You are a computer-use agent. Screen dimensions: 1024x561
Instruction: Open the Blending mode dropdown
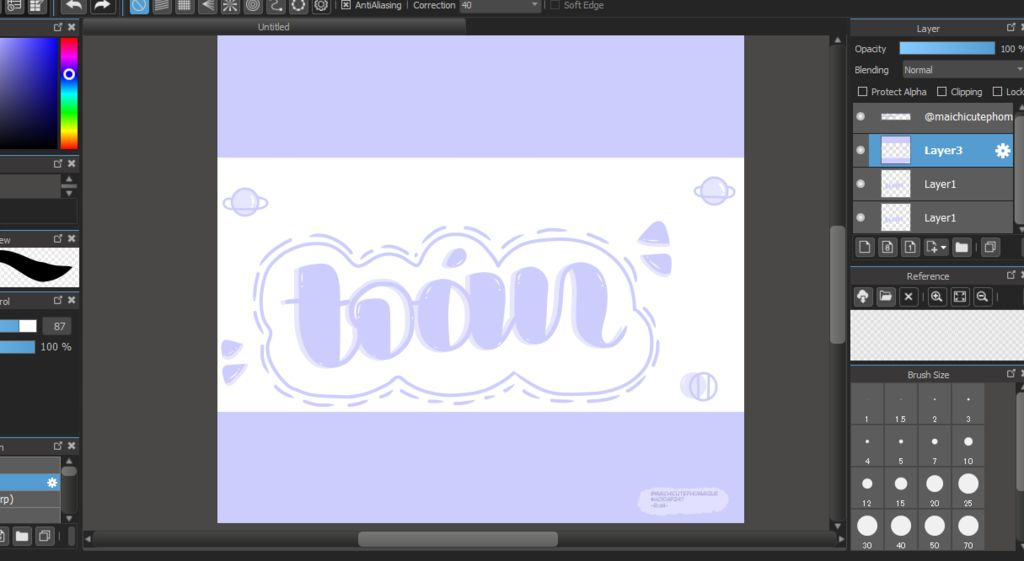(963, 70)
